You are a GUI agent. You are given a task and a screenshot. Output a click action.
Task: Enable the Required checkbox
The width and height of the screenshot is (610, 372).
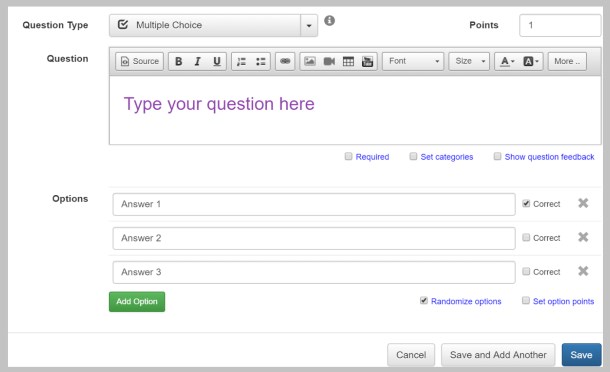pos(349,156)
